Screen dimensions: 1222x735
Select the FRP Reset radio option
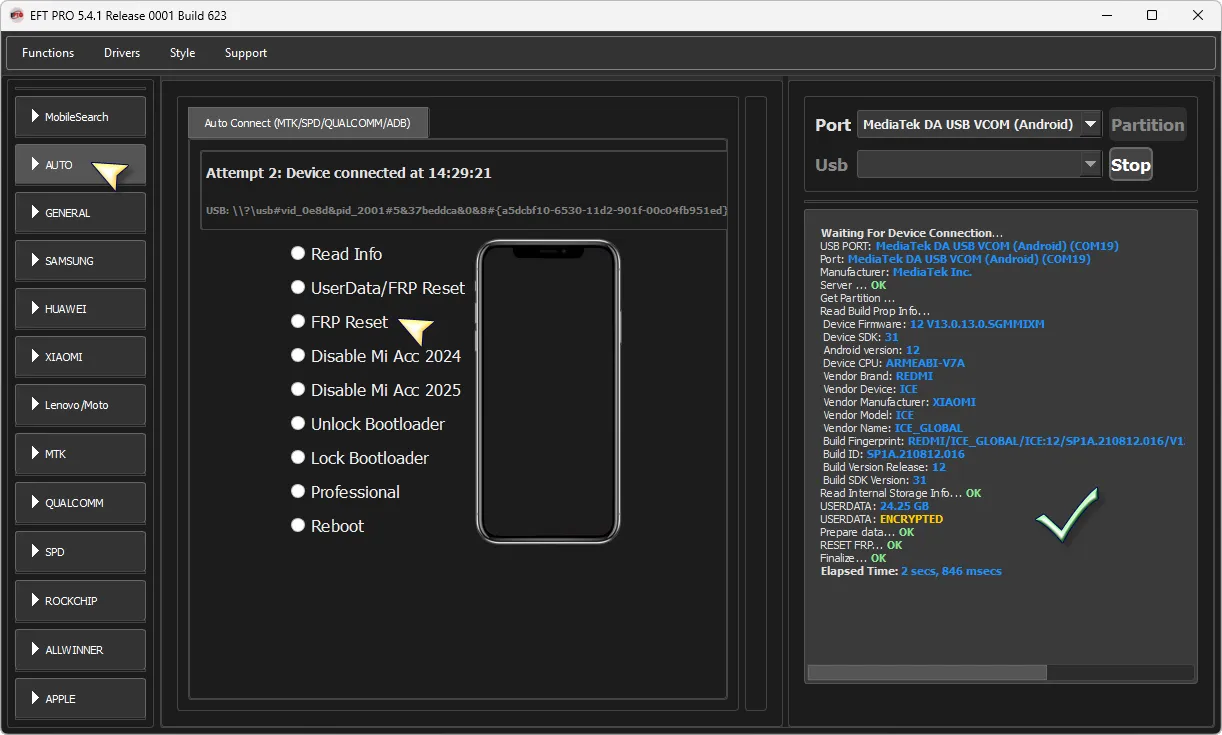pos(298,322)
